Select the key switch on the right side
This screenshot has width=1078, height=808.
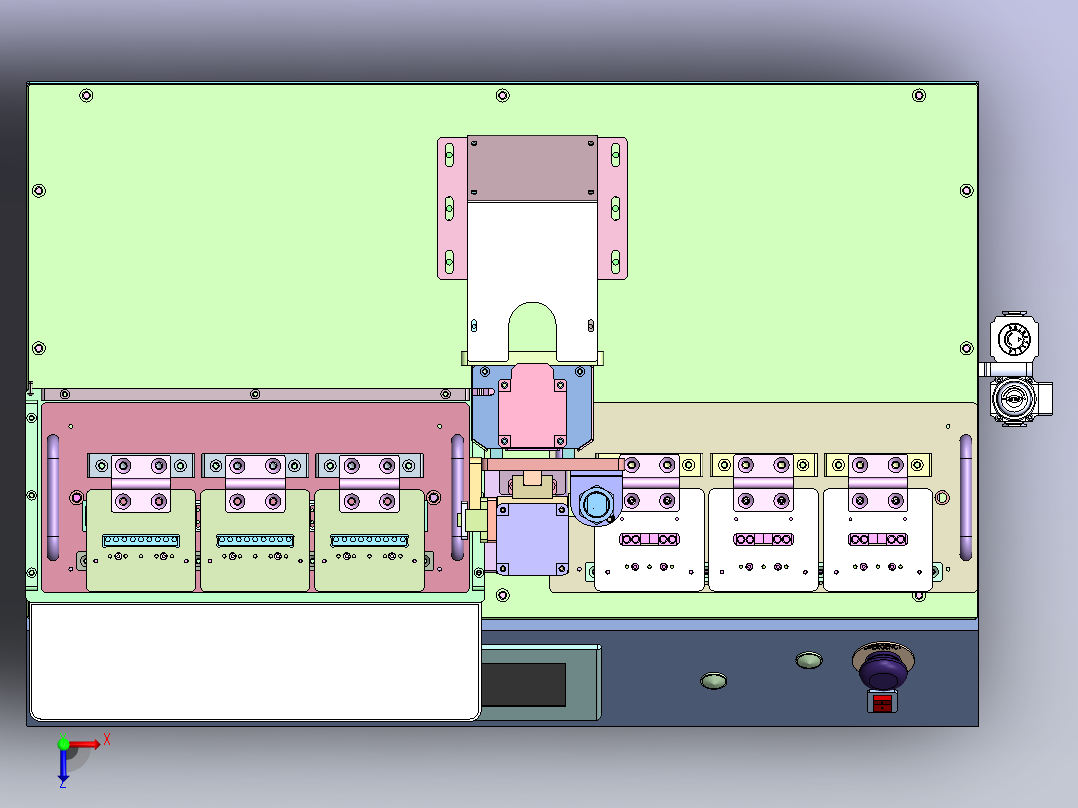pos(1015,400)
